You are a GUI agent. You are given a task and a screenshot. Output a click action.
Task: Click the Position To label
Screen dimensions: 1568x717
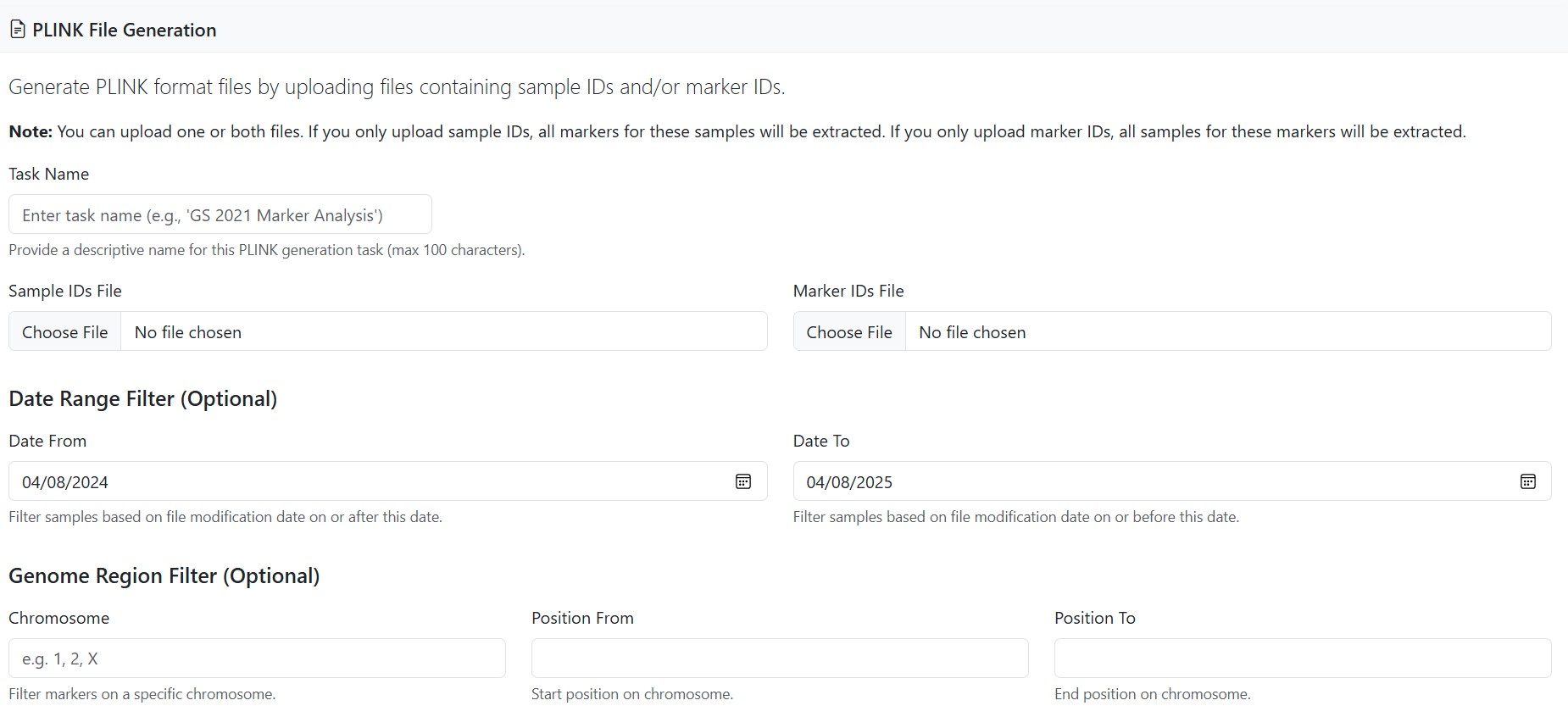tap(1095, 618)
